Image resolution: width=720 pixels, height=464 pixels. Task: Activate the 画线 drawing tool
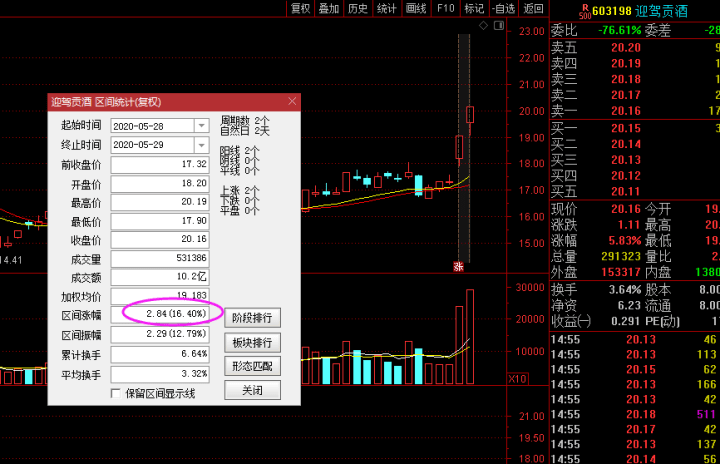[x=416, y=8]
